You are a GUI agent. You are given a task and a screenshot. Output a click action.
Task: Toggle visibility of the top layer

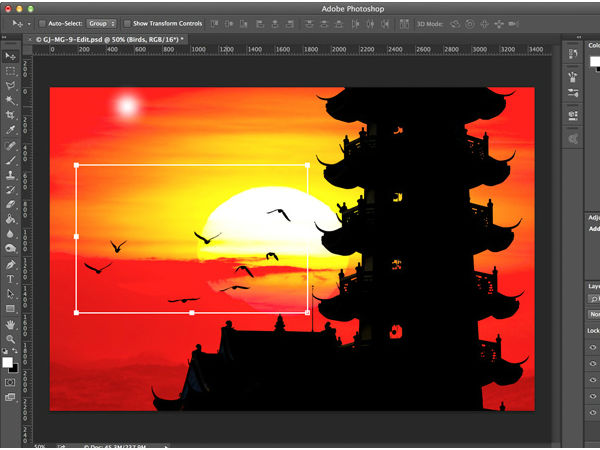593,349
